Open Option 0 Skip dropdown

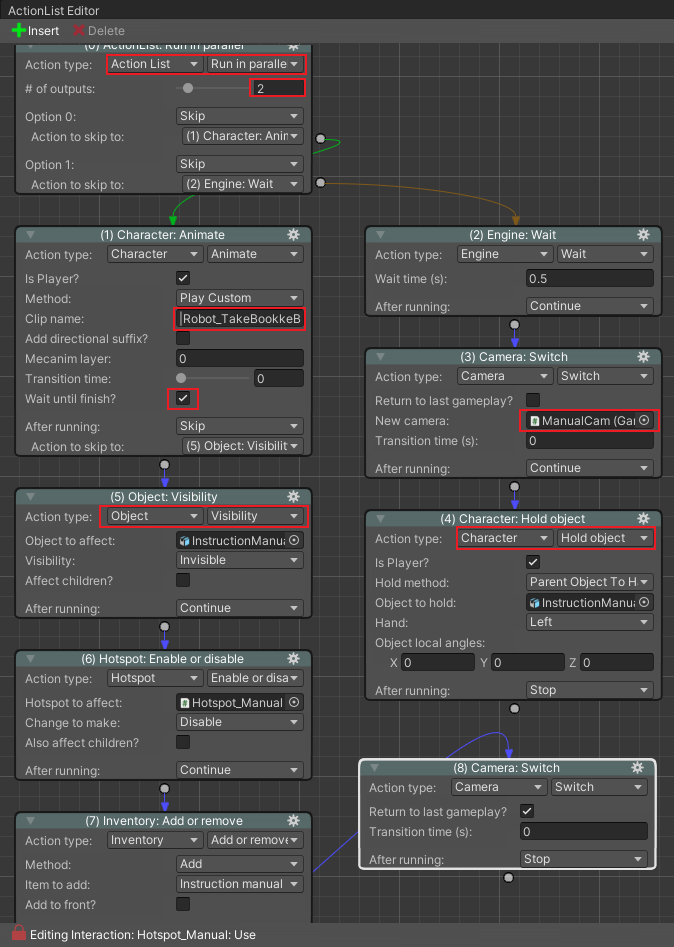[240, 116]
